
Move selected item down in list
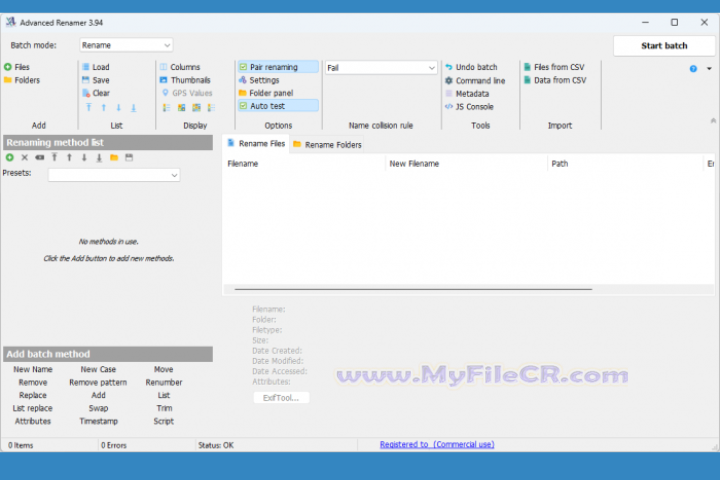point(118,107)
